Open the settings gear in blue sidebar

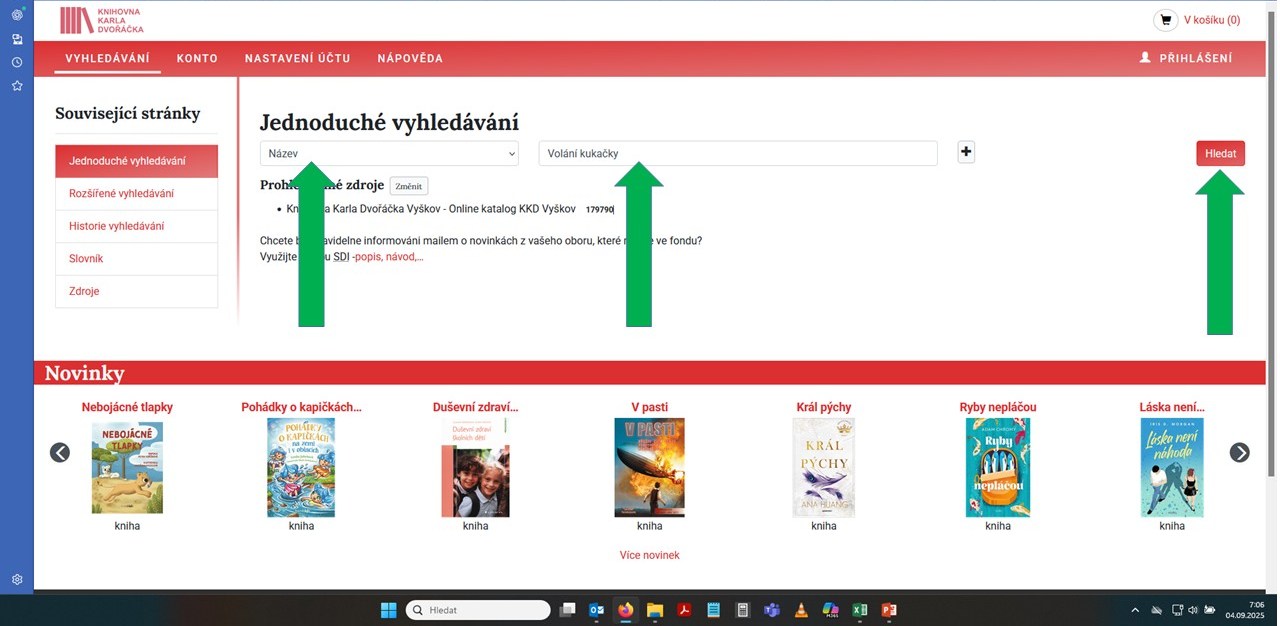point(17,579)
